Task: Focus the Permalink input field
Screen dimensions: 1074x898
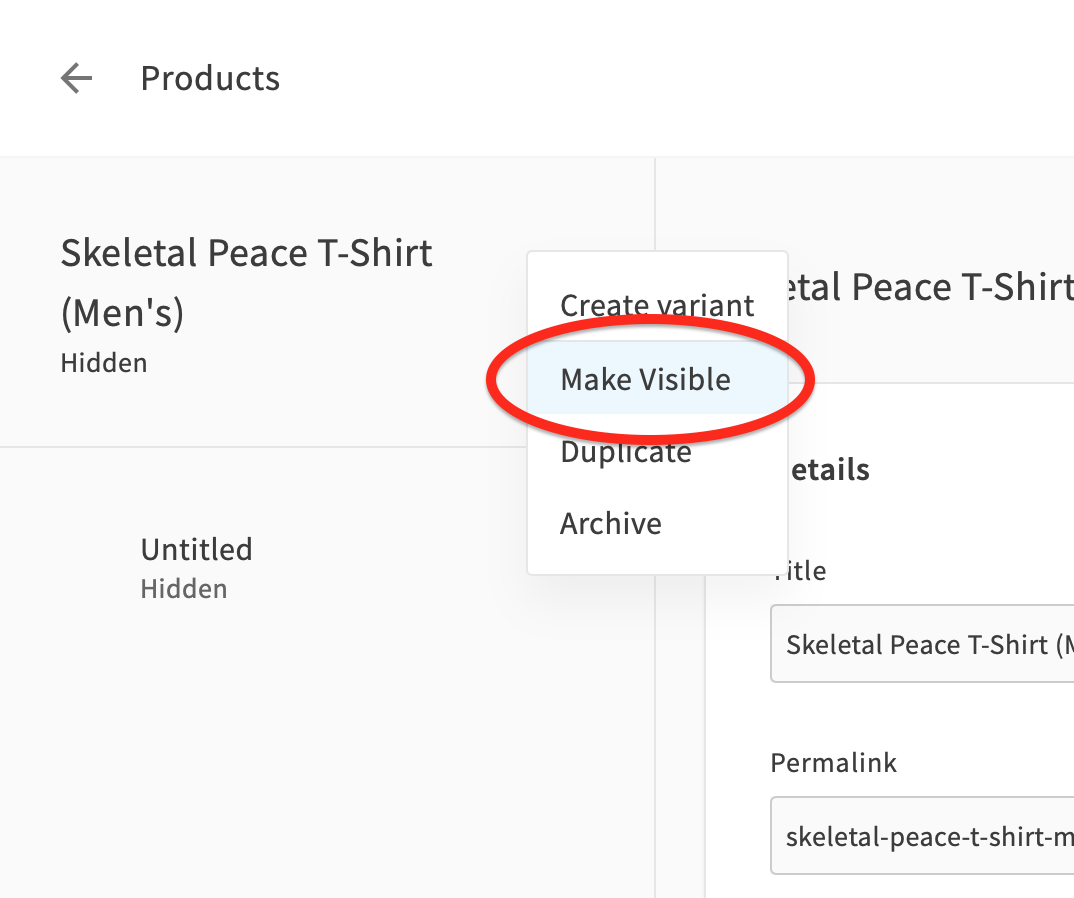Action: pyautogui.click(x=922, y=835)
